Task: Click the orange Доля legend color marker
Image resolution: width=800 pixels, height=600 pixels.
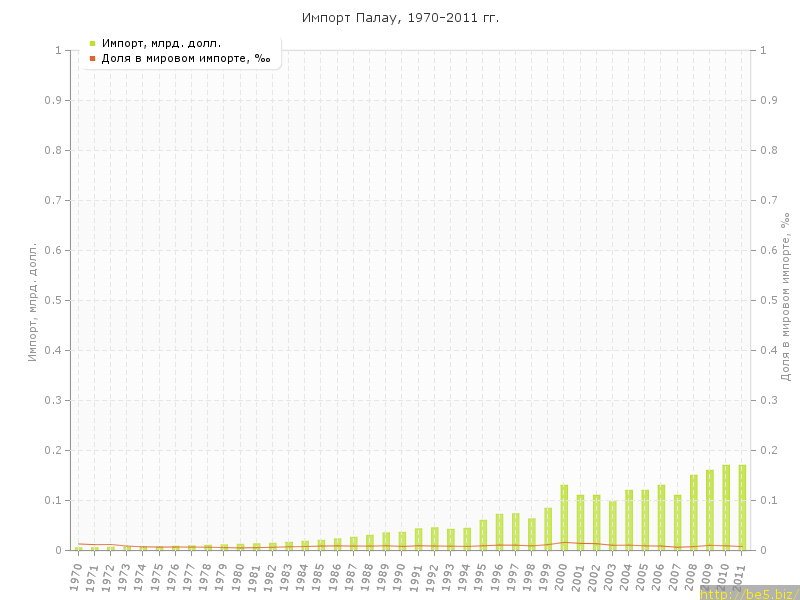Action: [92, 58]
